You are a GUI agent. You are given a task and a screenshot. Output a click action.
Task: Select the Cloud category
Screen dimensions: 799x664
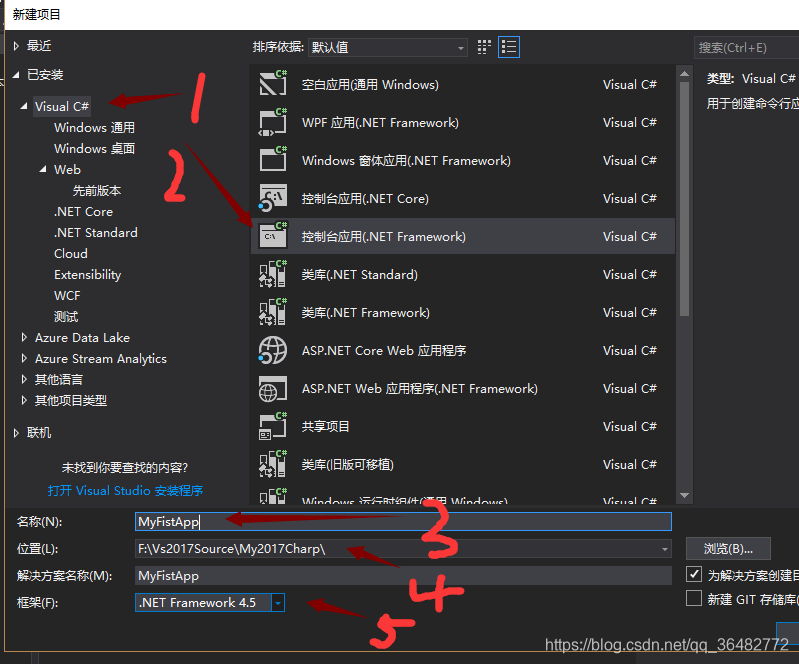70,253
